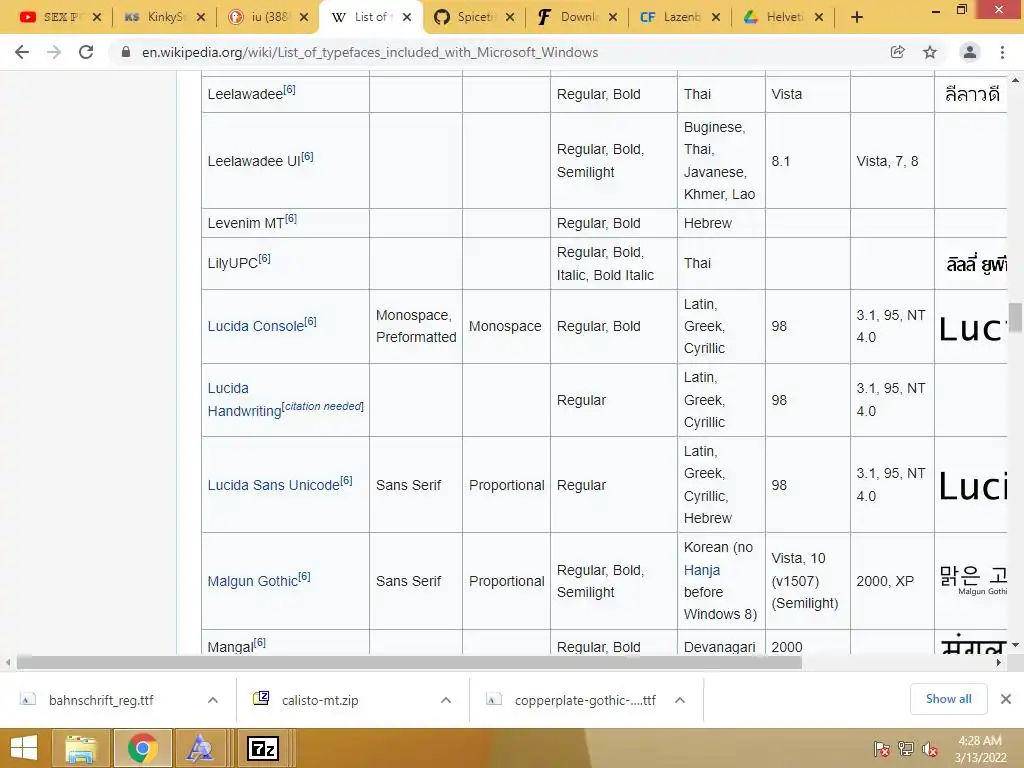Click the Chrome taskbar icon
The image size is (1024, 768).
(143, 748)
